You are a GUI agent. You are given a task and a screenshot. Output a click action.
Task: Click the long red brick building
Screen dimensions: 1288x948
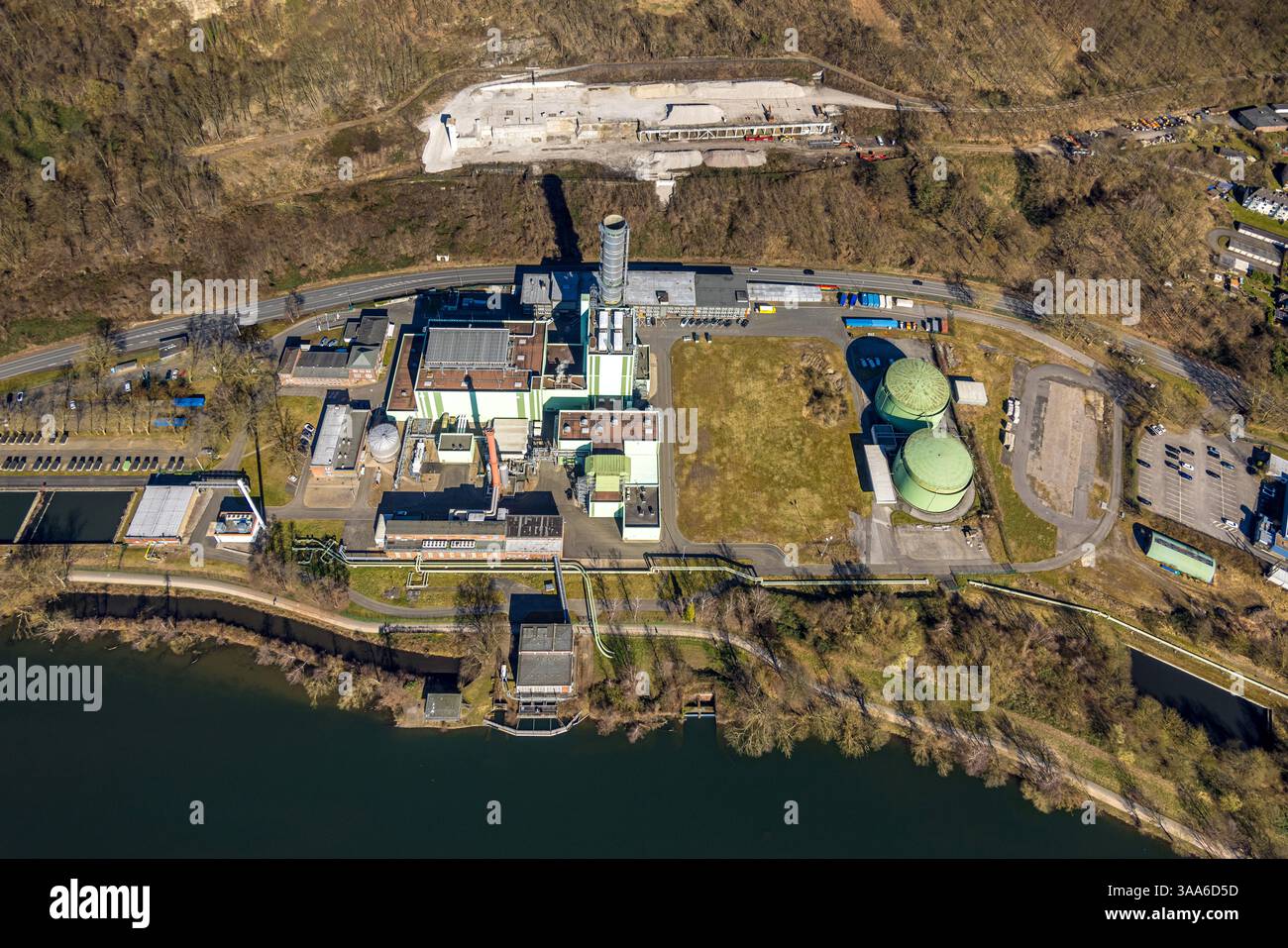click(471, 535)
